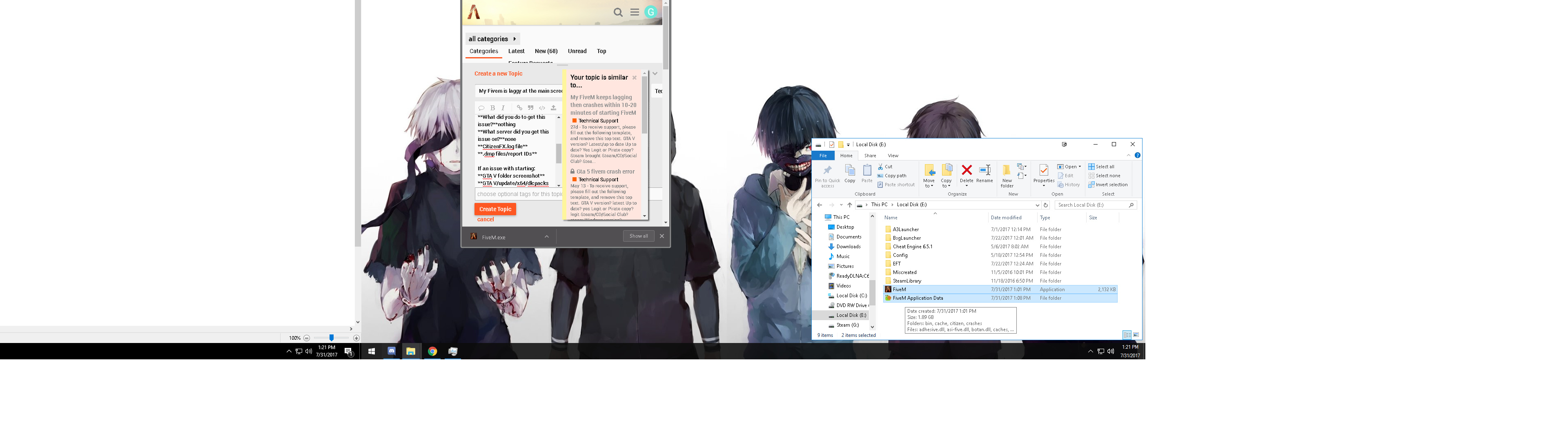Open Move to dropdown

coord(929,176)
